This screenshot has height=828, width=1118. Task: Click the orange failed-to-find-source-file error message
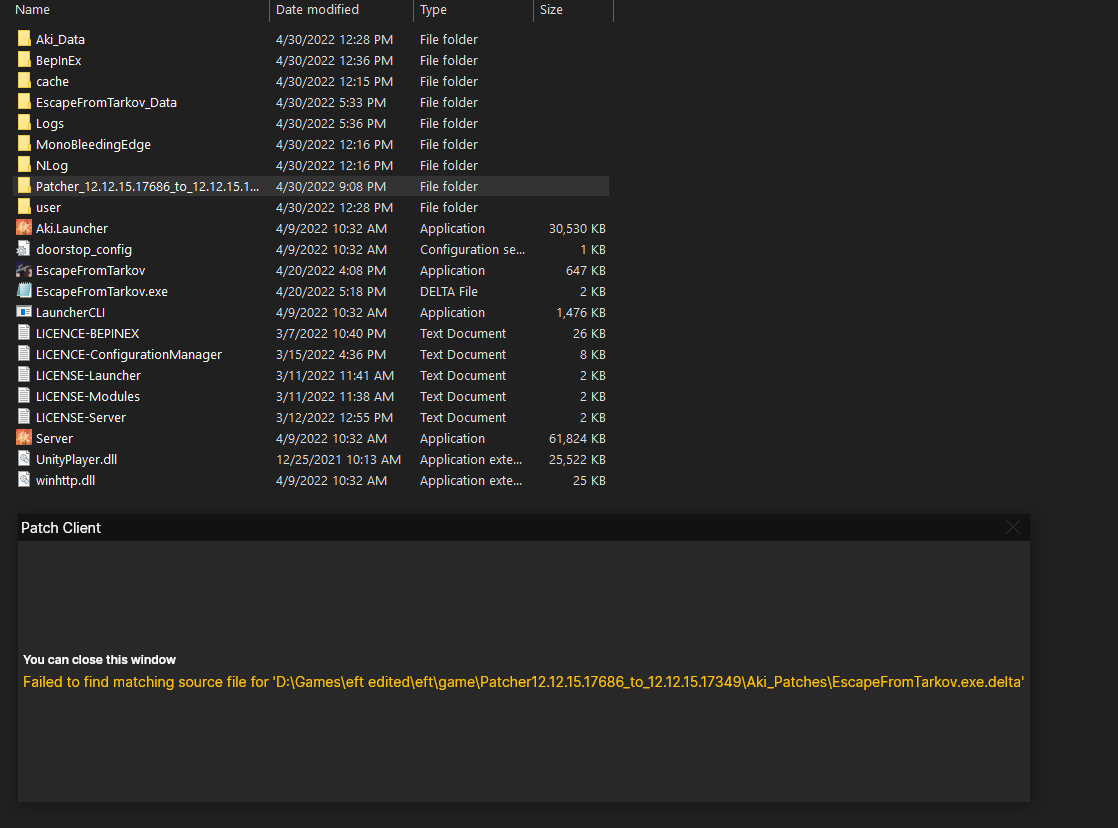[x=523, y=682]
